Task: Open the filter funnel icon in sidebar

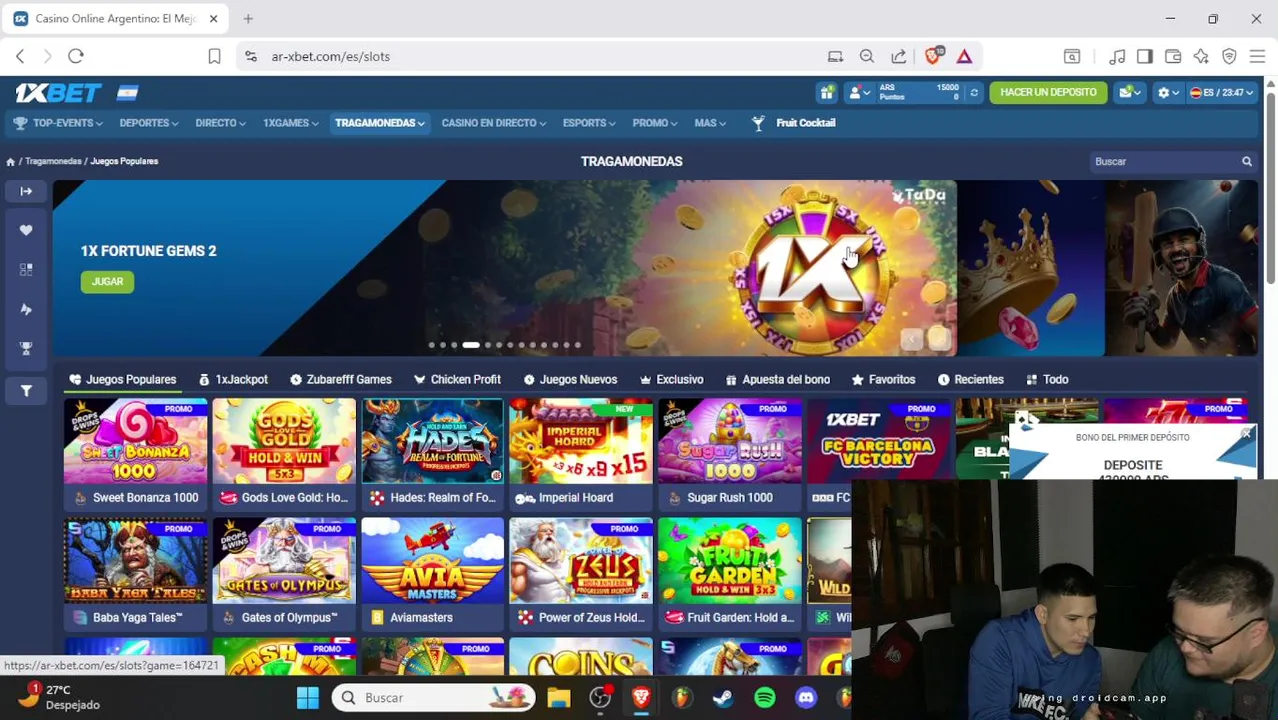Action: click(x=26, y=391)
